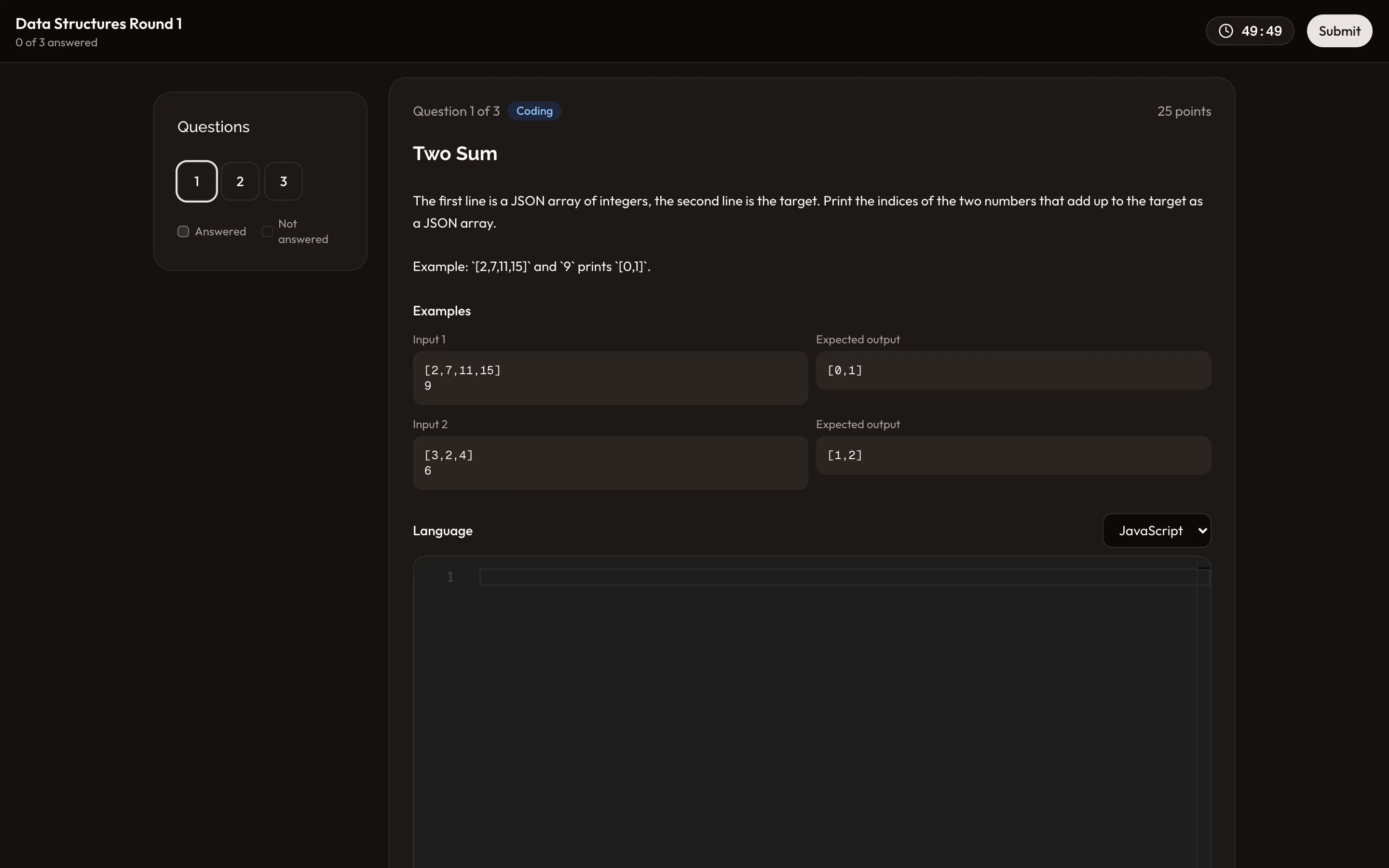1389x868 pixels.
Task: Click line number 1 in editor gutter
Action: pos(450,577)
